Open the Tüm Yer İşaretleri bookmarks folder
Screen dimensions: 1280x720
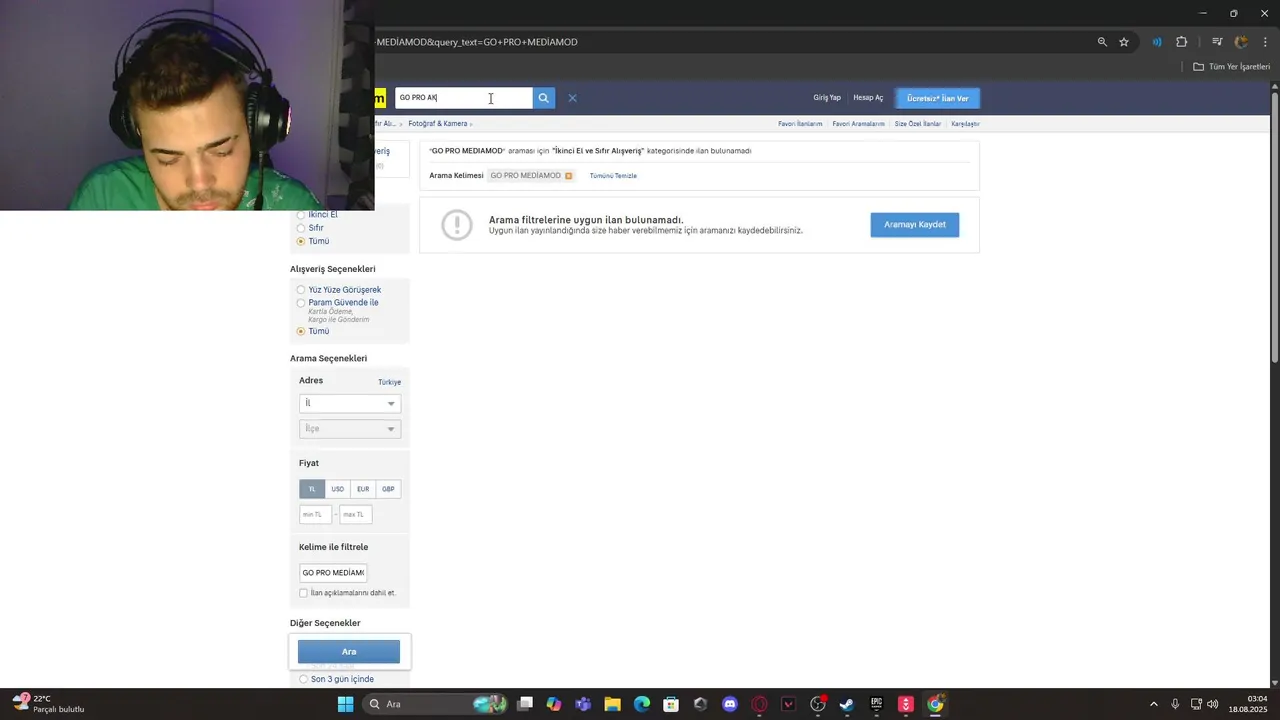click(1232, 67)
